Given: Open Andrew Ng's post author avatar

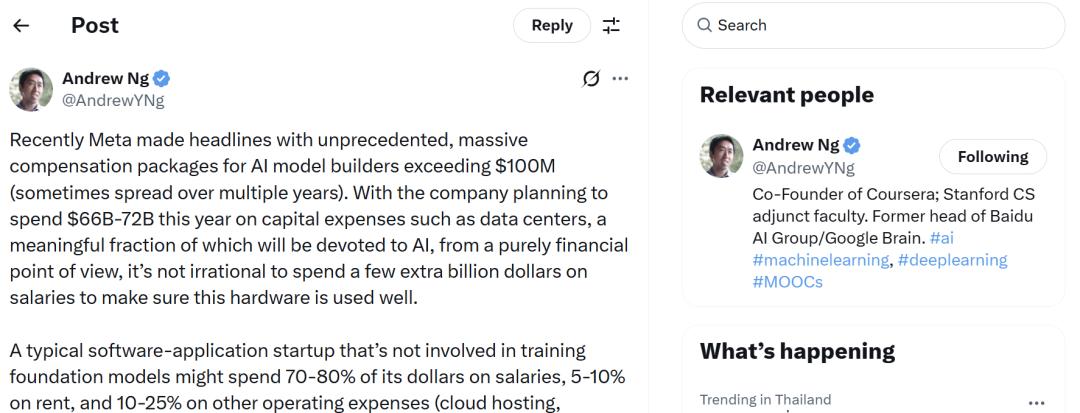Looking at the screenshot, I should 31,89.
